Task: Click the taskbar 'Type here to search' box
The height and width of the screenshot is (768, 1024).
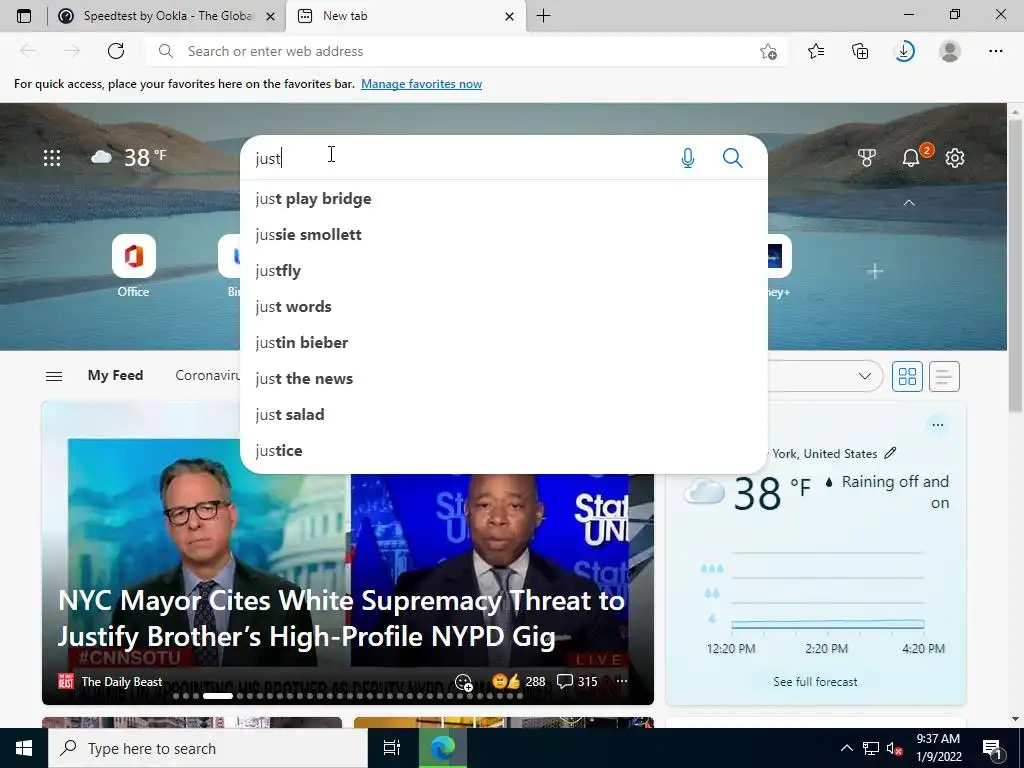Action: (x=208, y=748)
